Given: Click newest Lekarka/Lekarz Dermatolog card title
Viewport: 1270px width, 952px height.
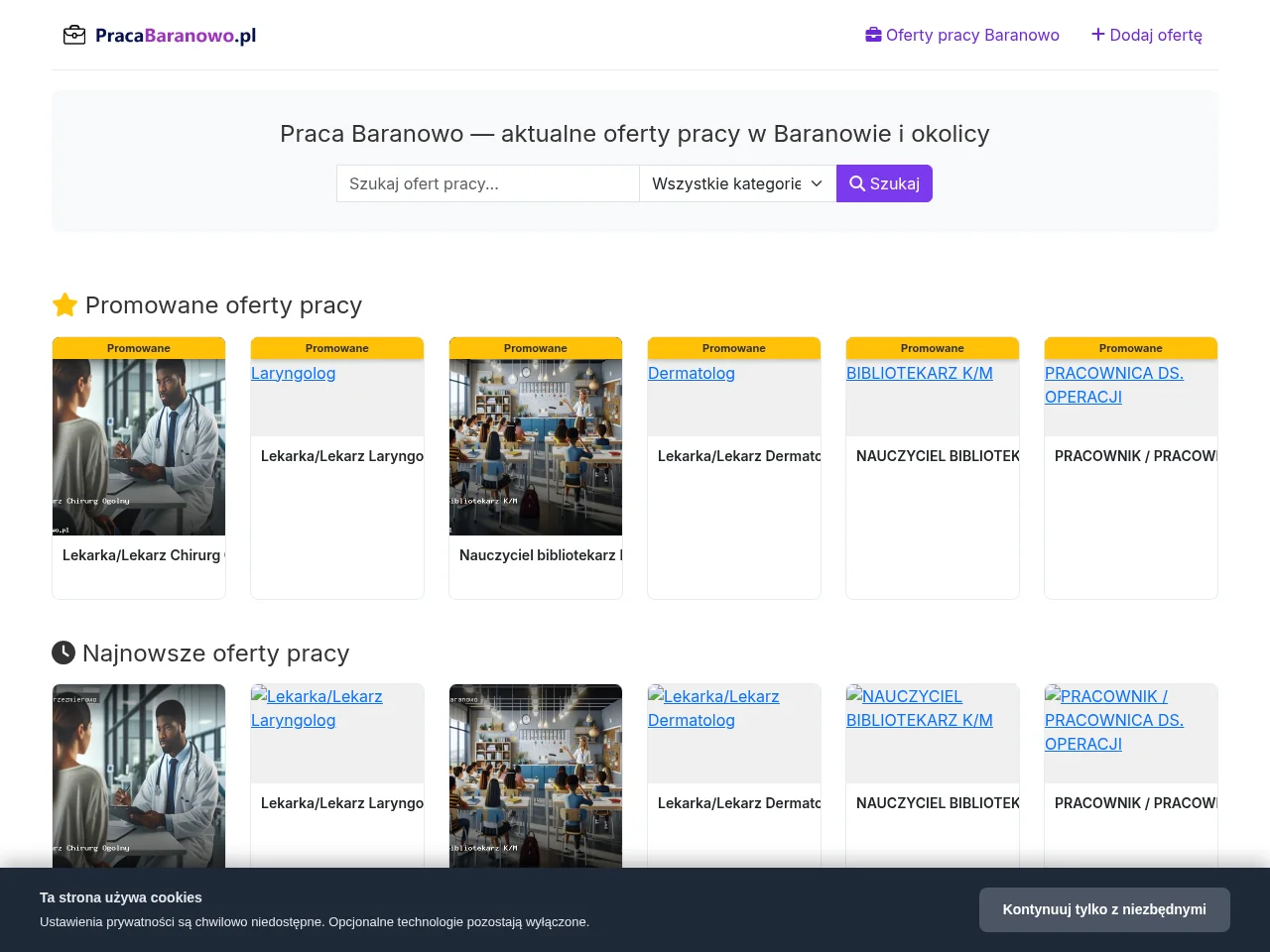Looking at the screenshot, I should tap(739, 803).
